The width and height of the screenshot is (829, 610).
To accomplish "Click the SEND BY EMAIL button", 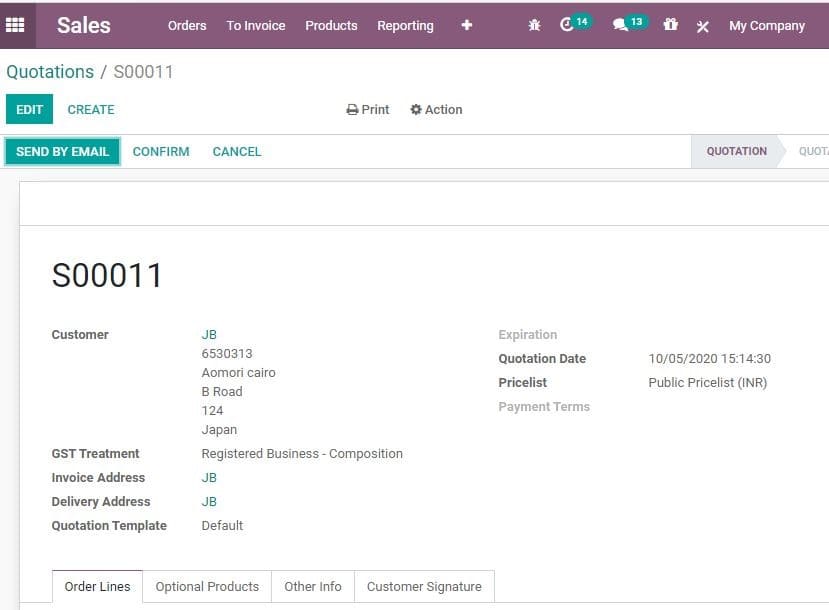I will 62,151.
